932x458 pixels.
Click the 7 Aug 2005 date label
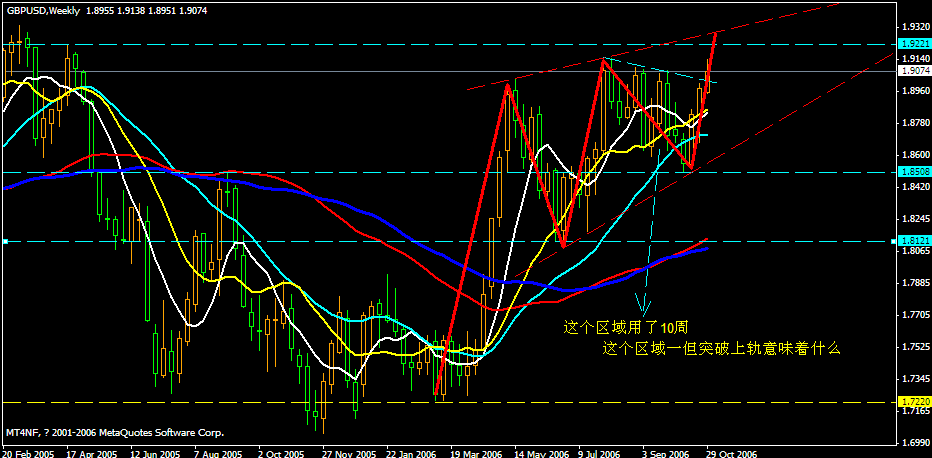(219, 454)
